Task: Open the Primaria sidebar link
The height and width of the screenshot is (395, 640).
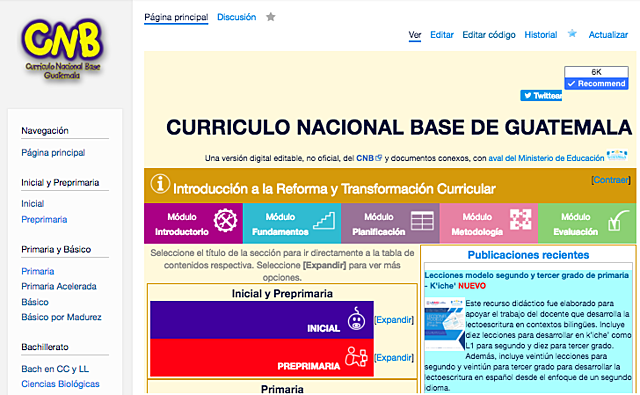Action: click(38, 271)
